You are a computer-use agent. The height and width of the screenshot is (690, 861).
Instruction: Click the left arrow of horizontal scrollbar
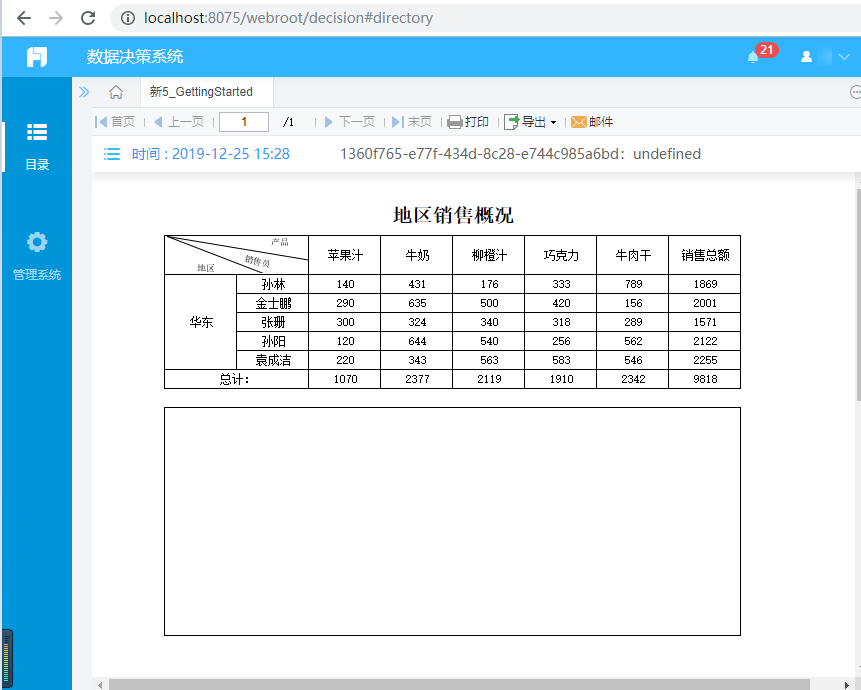pyautogui.click(x=100, y=685)
